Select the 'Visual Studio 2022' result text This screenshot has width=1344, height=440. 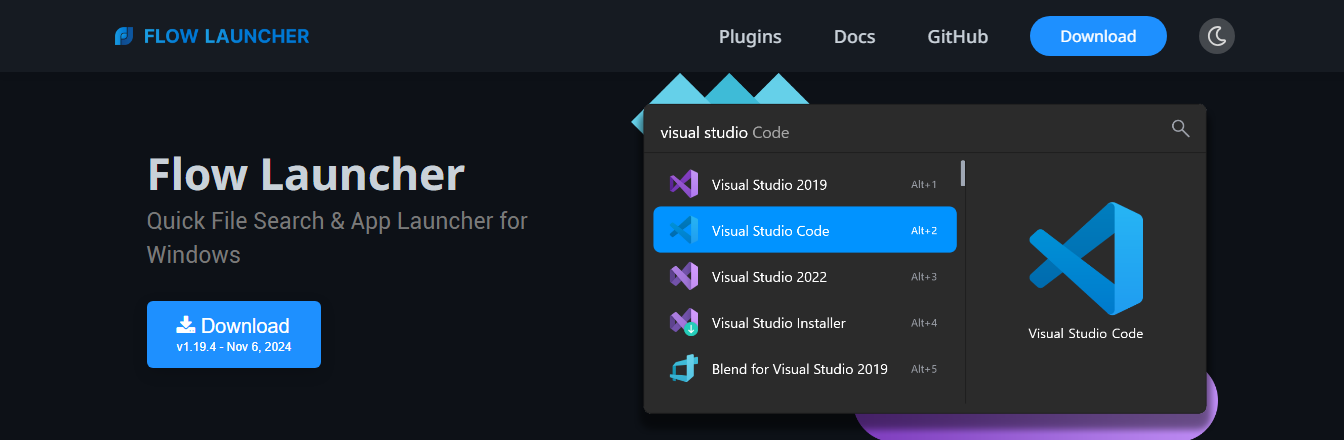(769, 277)
